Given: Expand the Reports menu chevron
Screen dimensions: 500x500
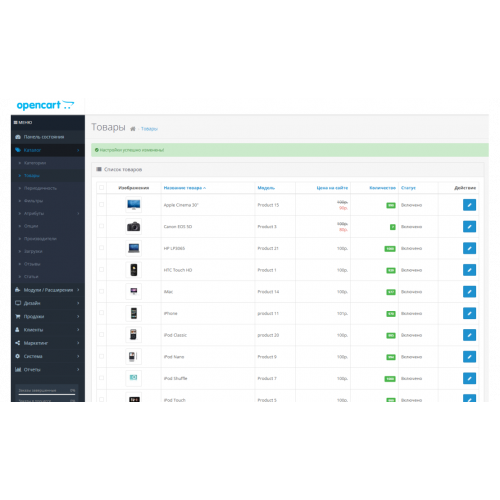Looking at the screenshot, I should pos(78,370).
